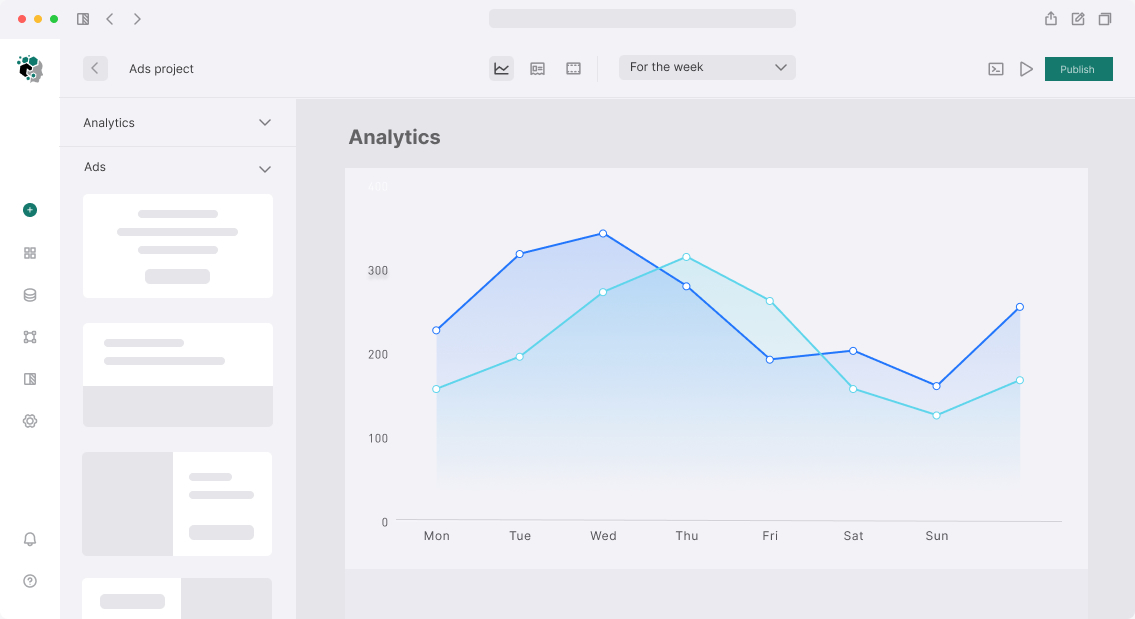Click the browser share icon in title bar
Image resolution: width=1135 pixels, height=619 pixels.
1051,18
